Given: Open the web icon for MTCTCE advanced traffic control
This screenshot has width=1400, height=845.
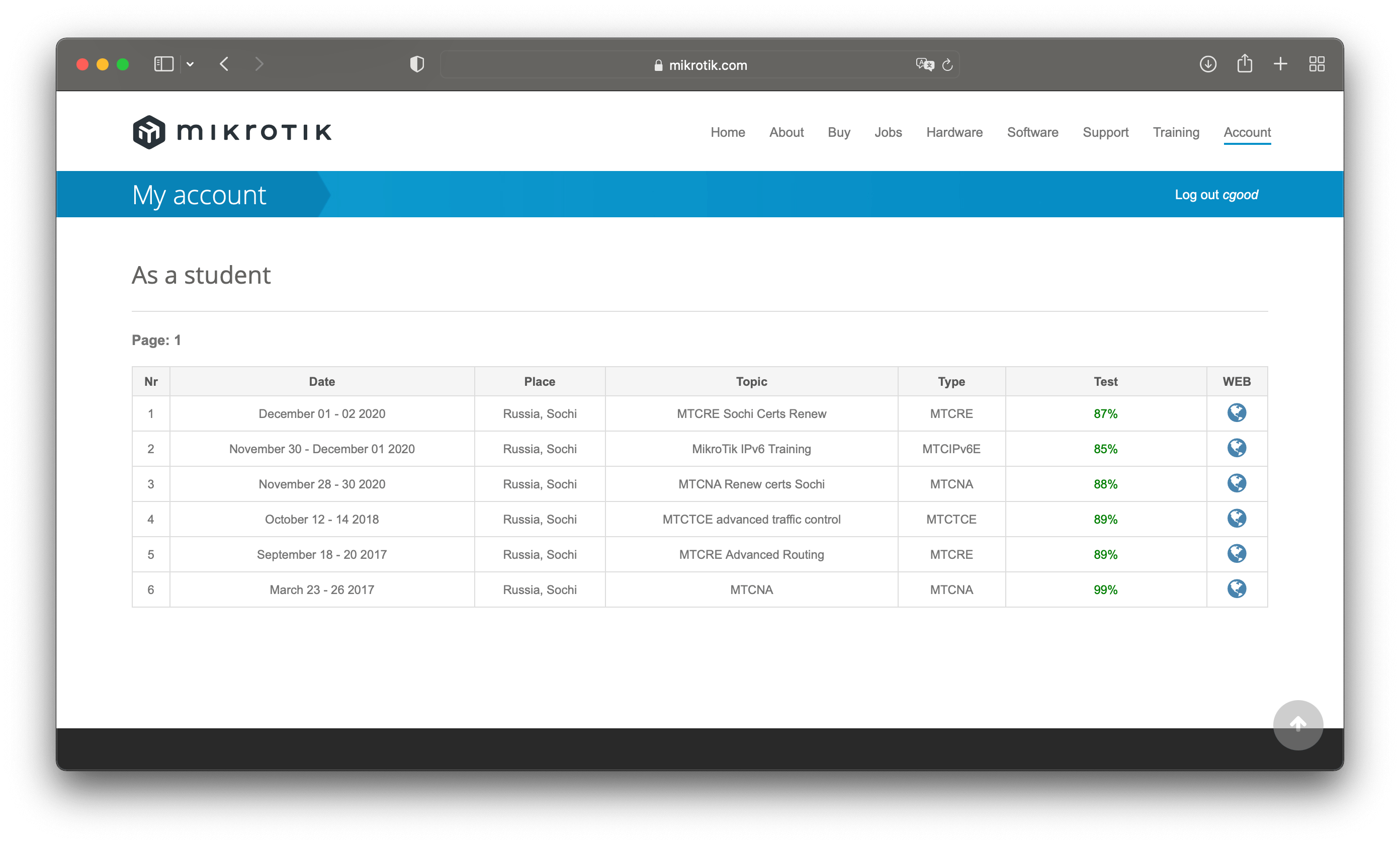Looking at the screenshot, I should 1237,519.
